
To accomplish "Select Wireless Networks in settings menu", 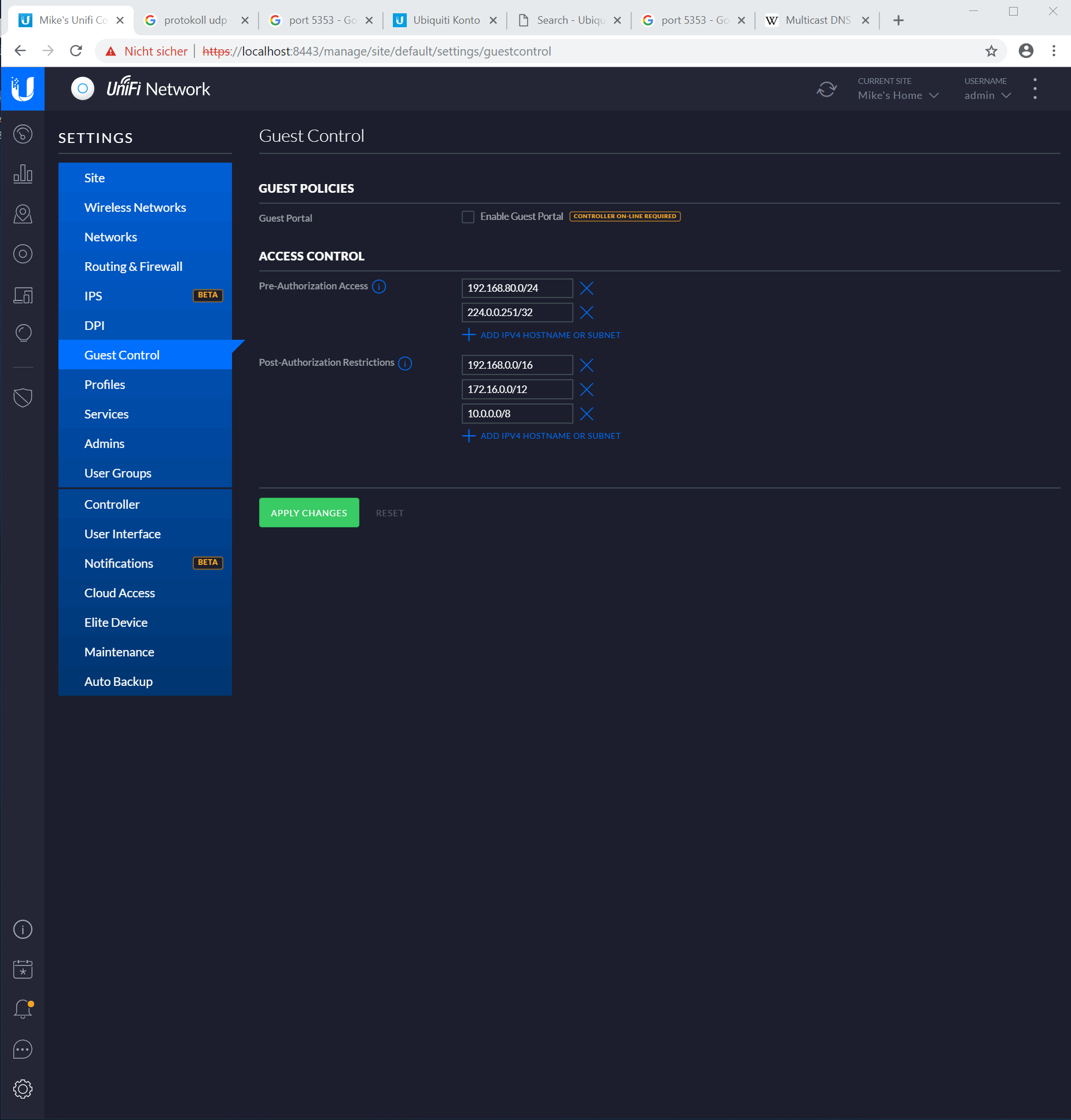I will 135,207.
